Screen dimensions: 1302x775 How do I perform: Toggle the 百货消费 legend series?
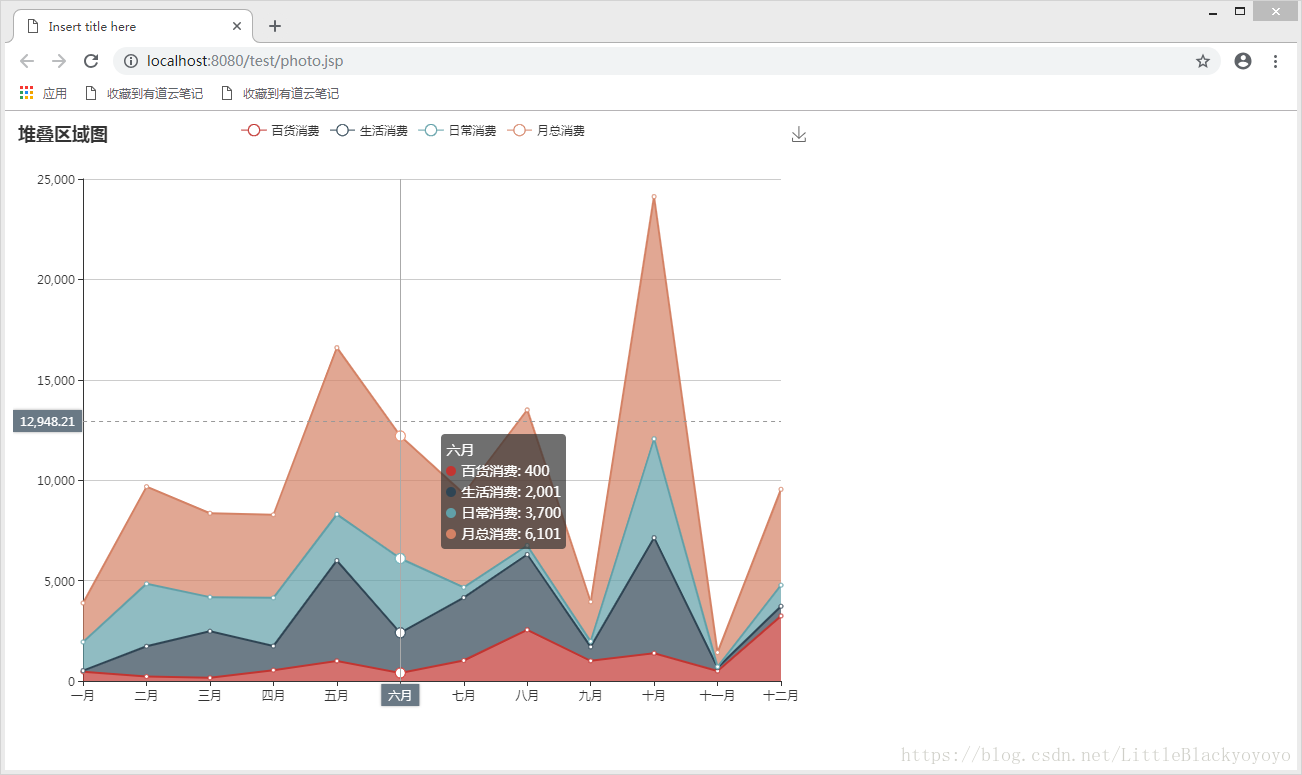[280, 131]
